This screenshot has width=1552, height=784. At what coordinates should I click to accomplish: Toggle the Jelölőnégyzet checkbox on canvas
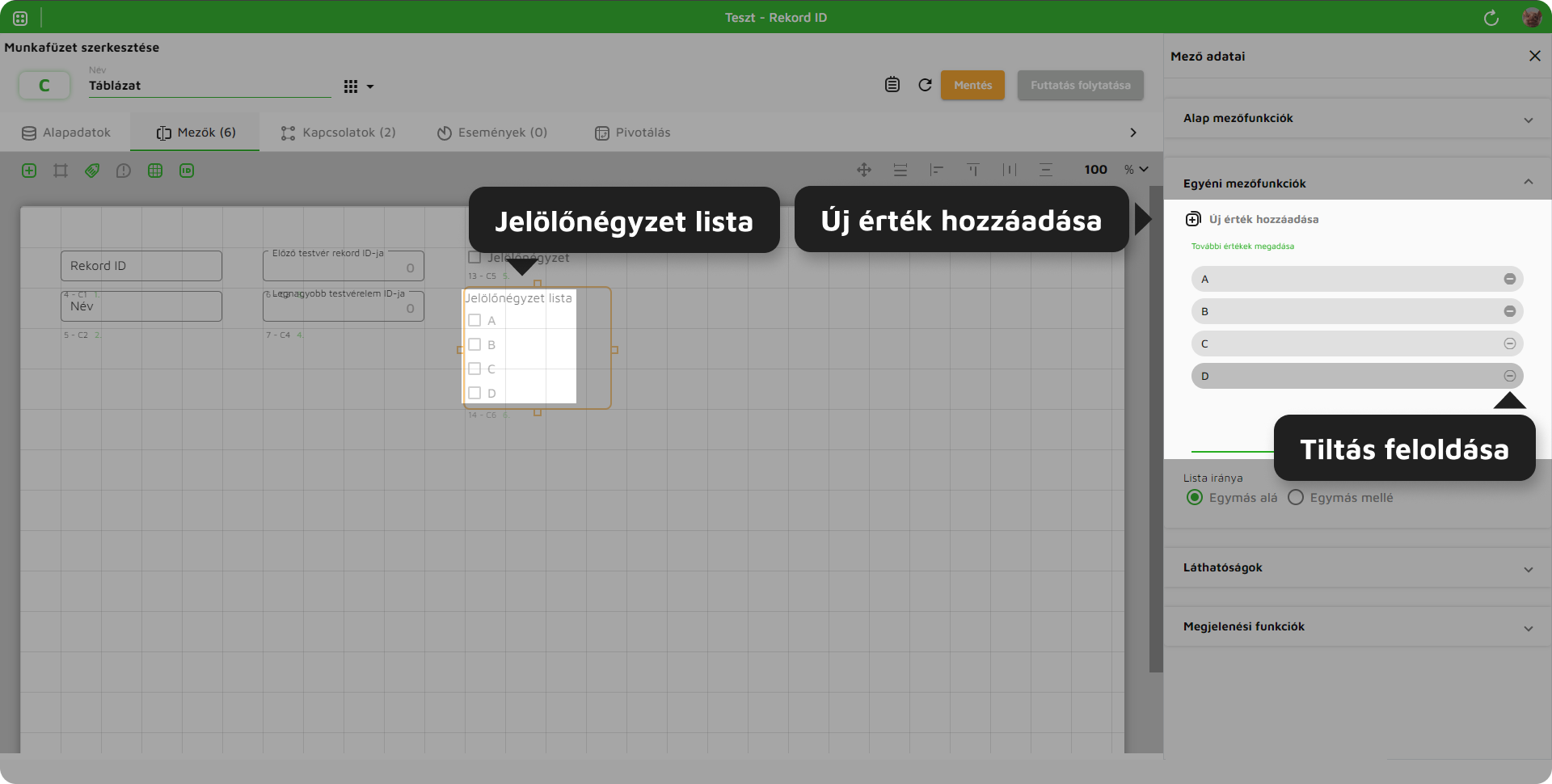pyautogui.click(x=474, y=258)
